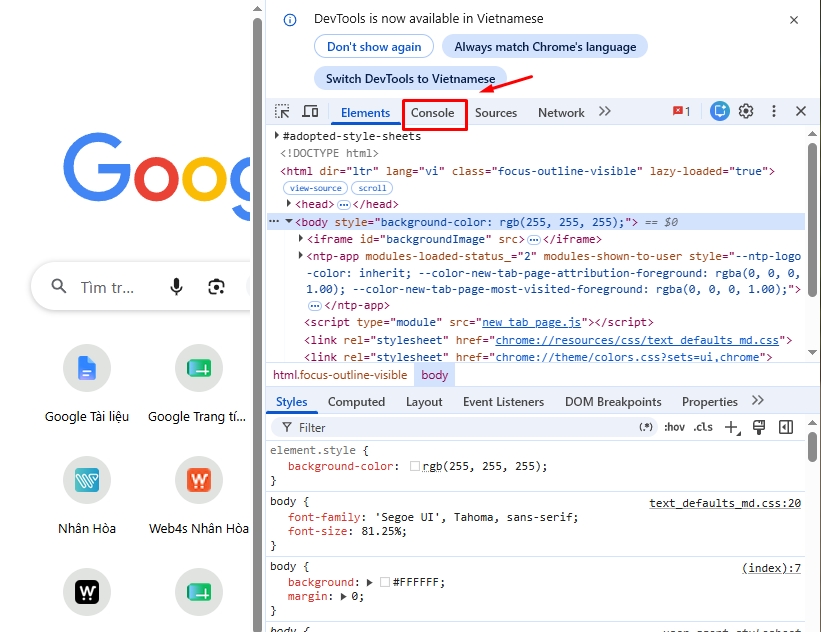This screenshot has height=632, width=821.
Task: Toggle the regex filter button
Action: [646, 427]
